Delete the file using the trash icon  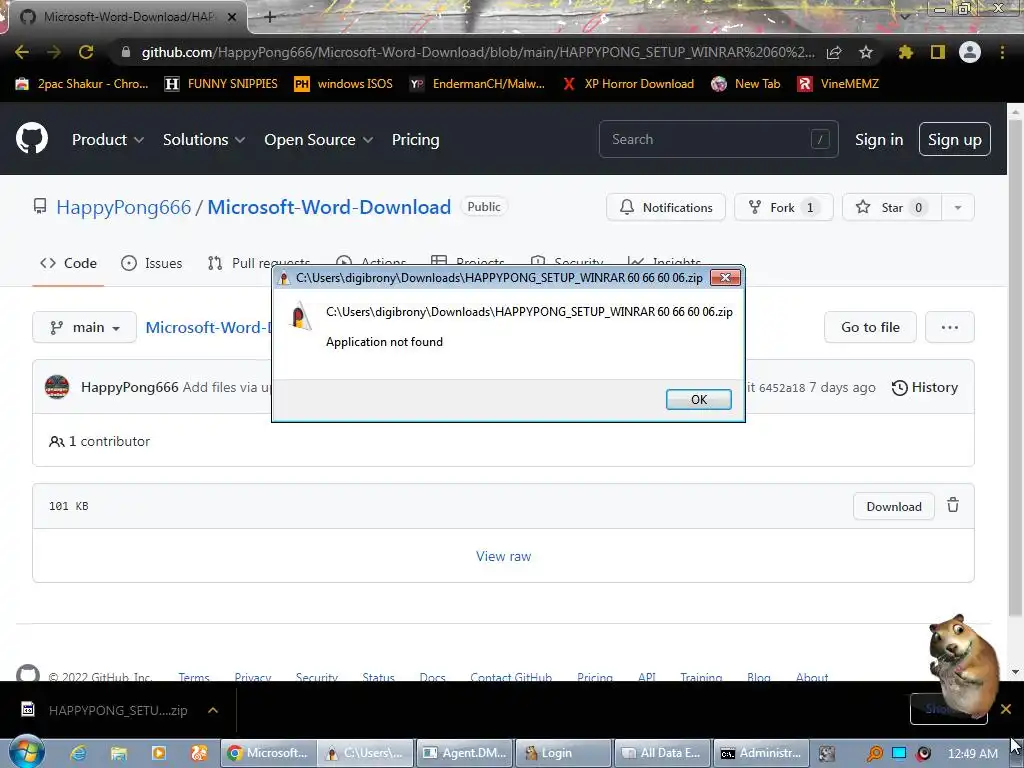953,505
